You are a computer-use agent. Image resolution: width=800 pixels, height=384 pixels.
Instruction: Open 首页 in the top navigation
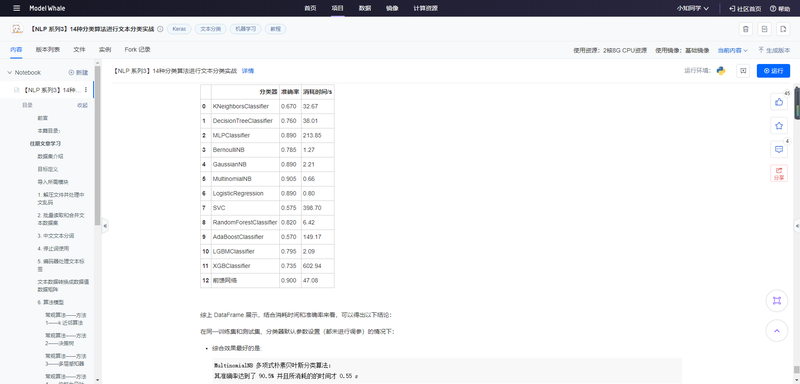(x=310, y=8)
